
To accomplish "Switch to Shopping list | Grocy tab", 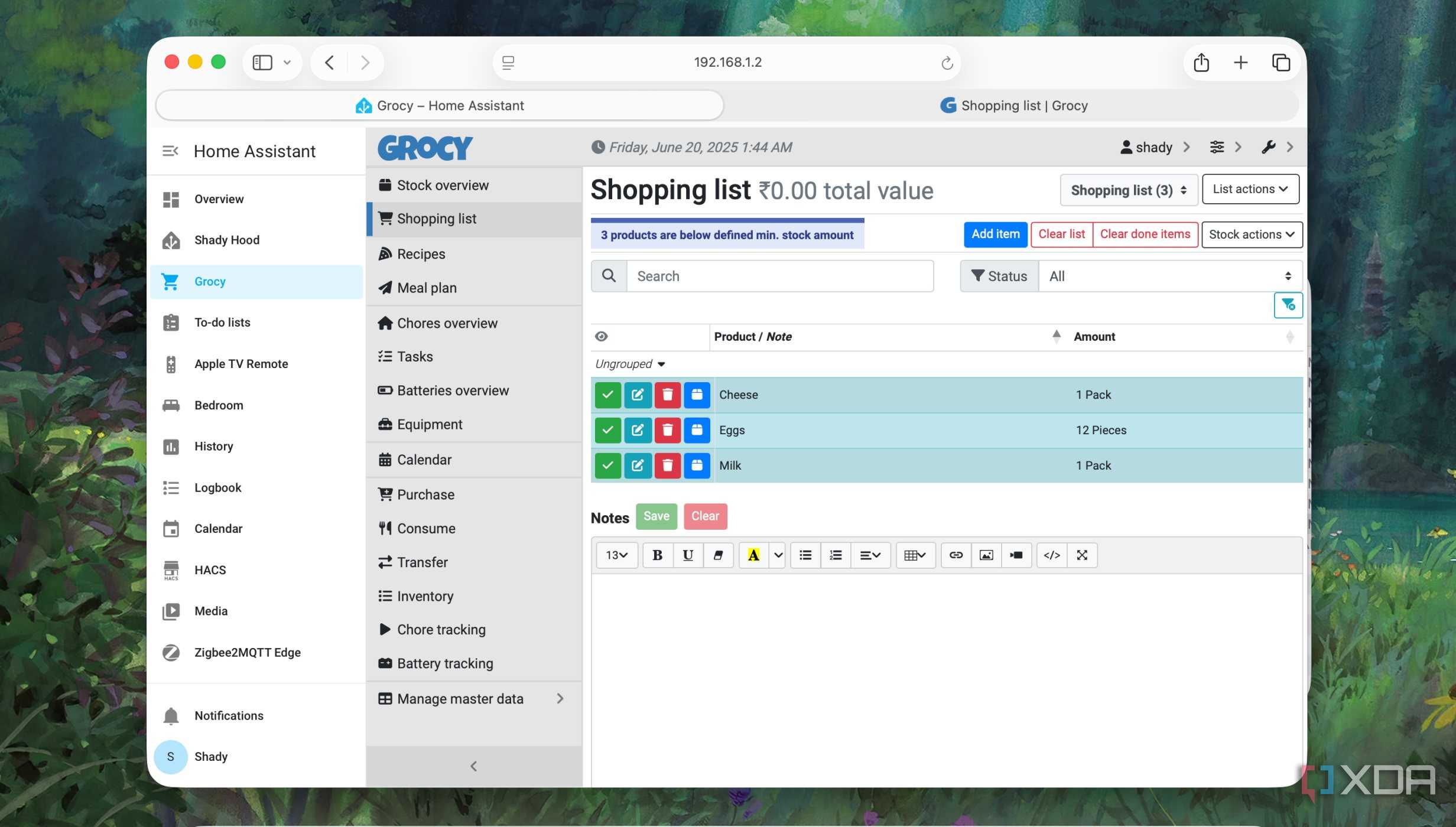I will coord(1013,106).
